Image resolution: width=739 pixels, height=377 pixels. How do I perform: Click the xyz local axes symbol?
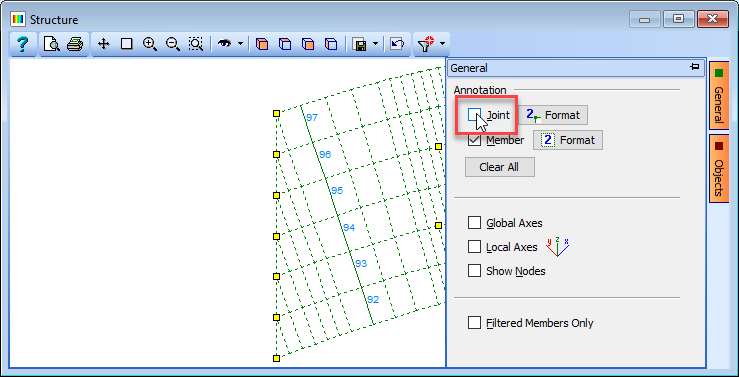(x=558, y=246)
